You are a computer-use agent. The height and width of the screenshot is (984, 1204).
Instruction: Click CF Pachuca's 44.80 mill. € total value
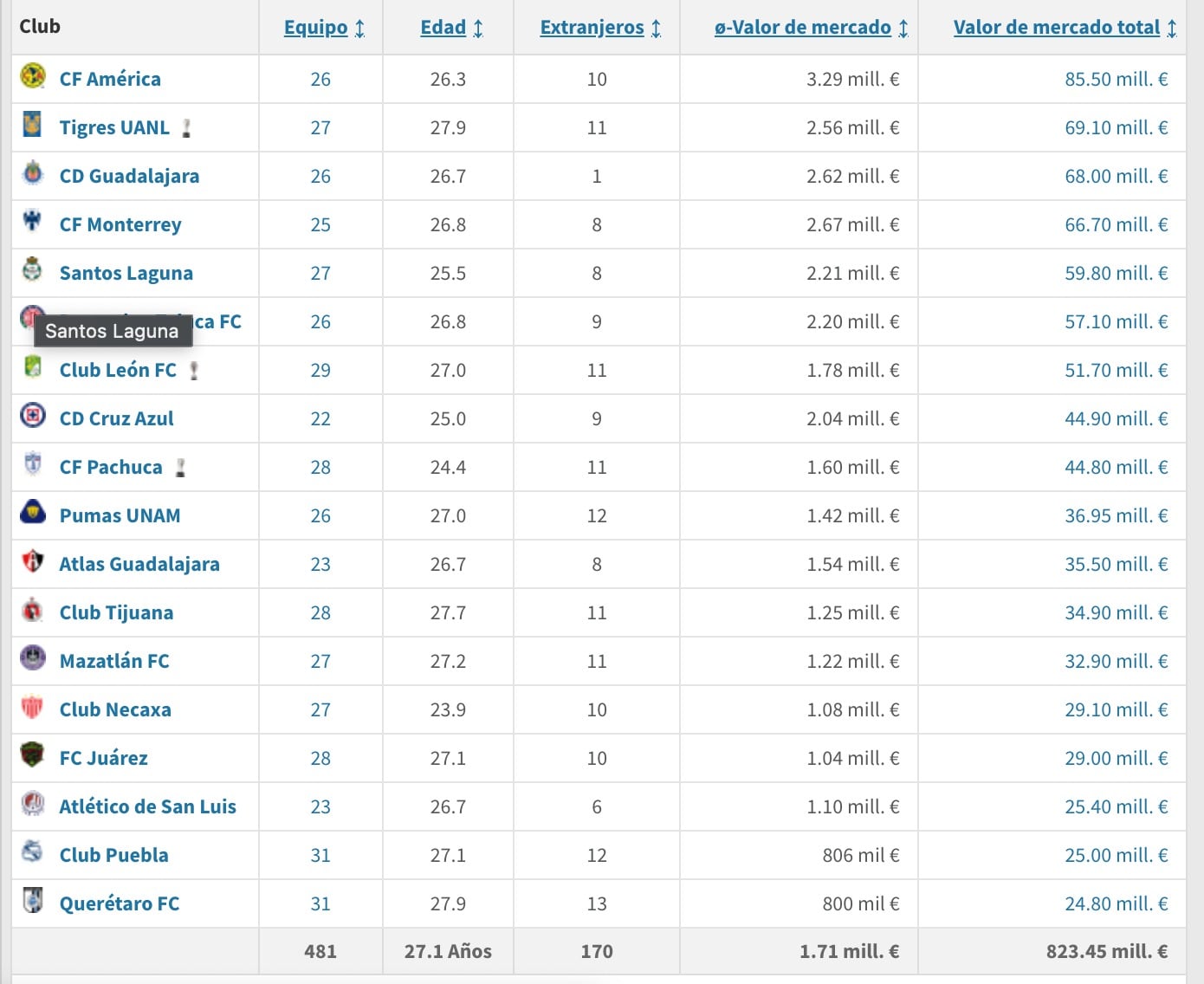point(1116,467)
